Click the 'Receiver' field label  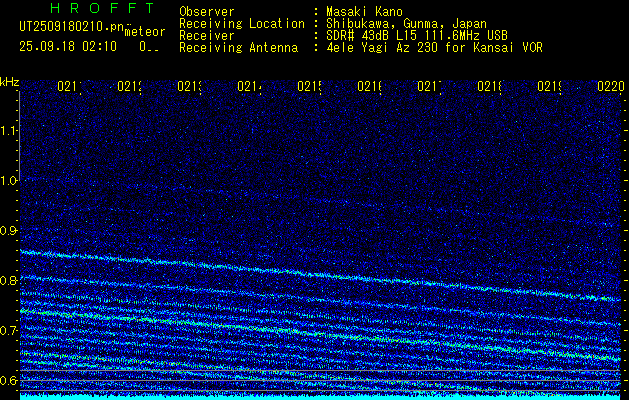tap(207, 36)
